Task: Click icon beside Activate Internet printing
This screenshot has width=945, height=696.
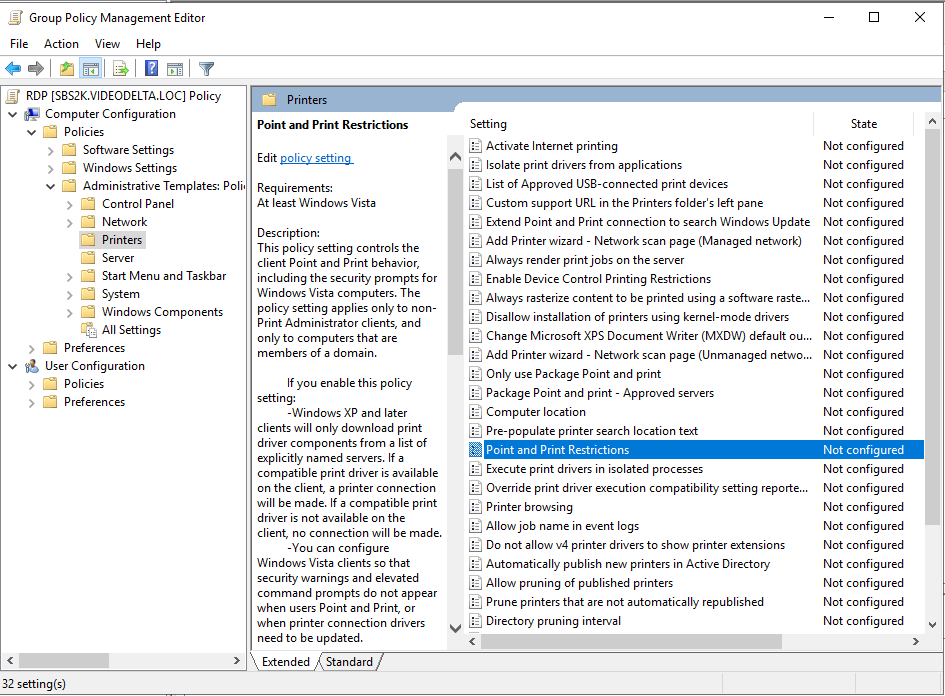Action: pyautogui.click(x=476, y=146)
